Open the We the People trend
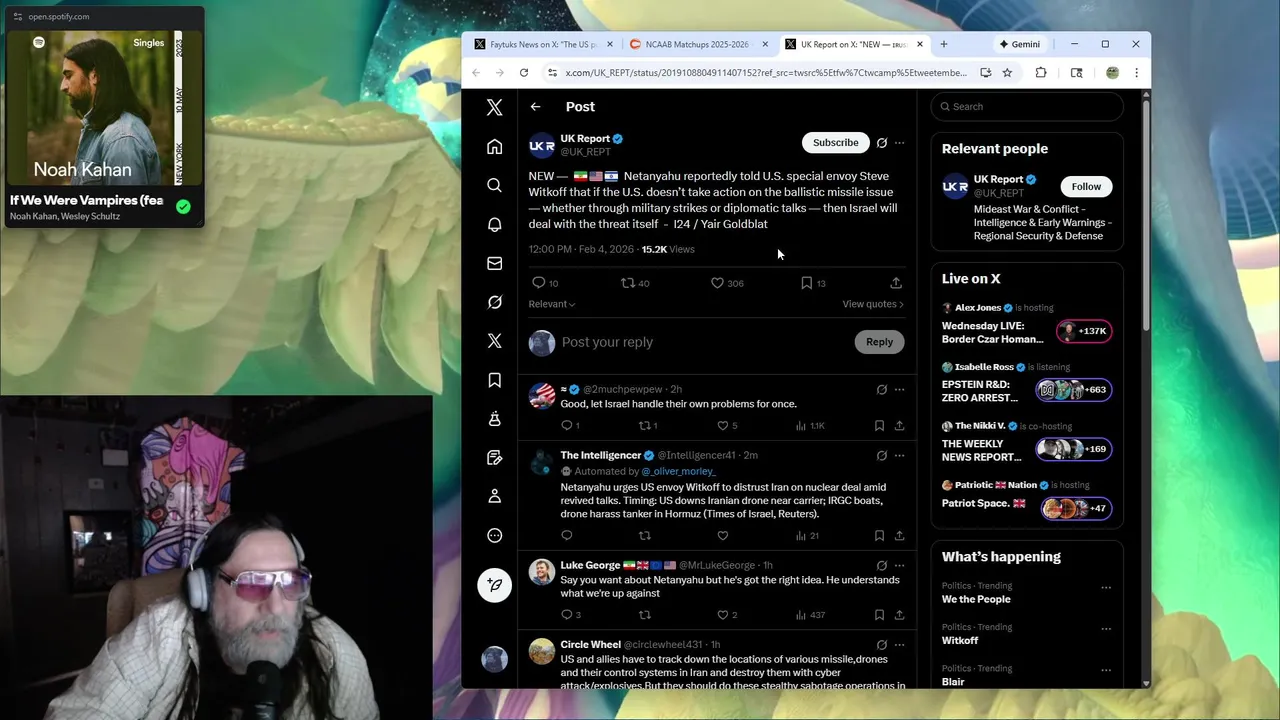This screenshot has height=720, width=1280. [x=976, y=599]
